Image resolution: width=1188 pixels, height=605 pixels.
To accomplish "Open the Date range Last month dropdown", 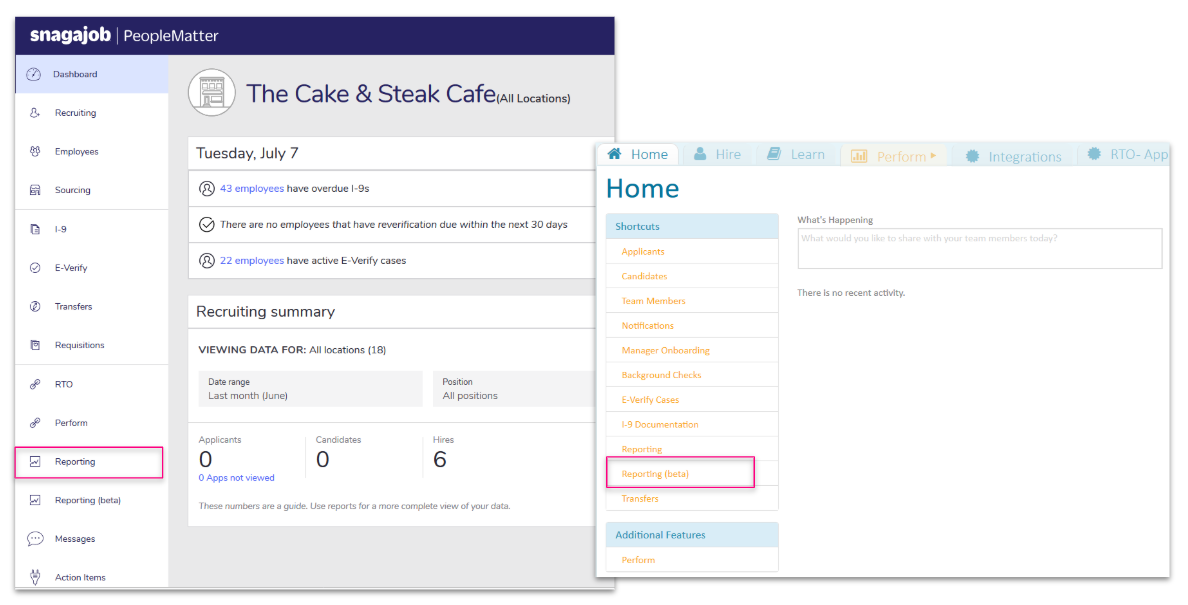I will (311, 389).
